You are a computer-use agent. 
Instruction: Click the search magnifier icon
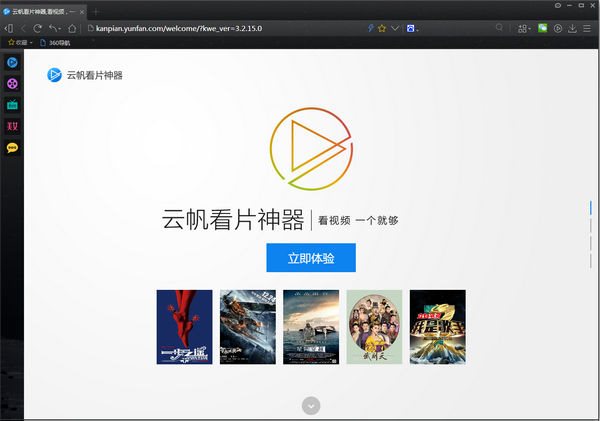point(499,28)
